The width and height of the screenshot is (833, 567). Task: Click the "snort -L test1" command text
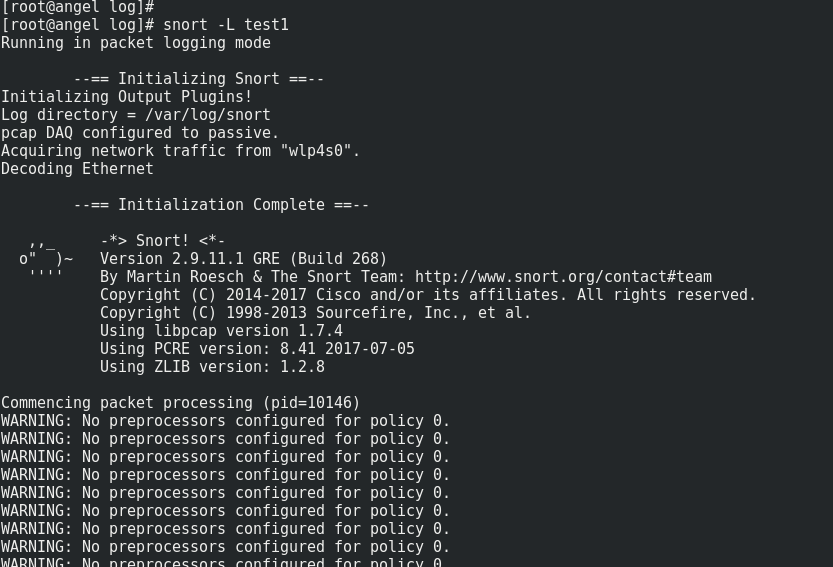click(x=226, y=25)
